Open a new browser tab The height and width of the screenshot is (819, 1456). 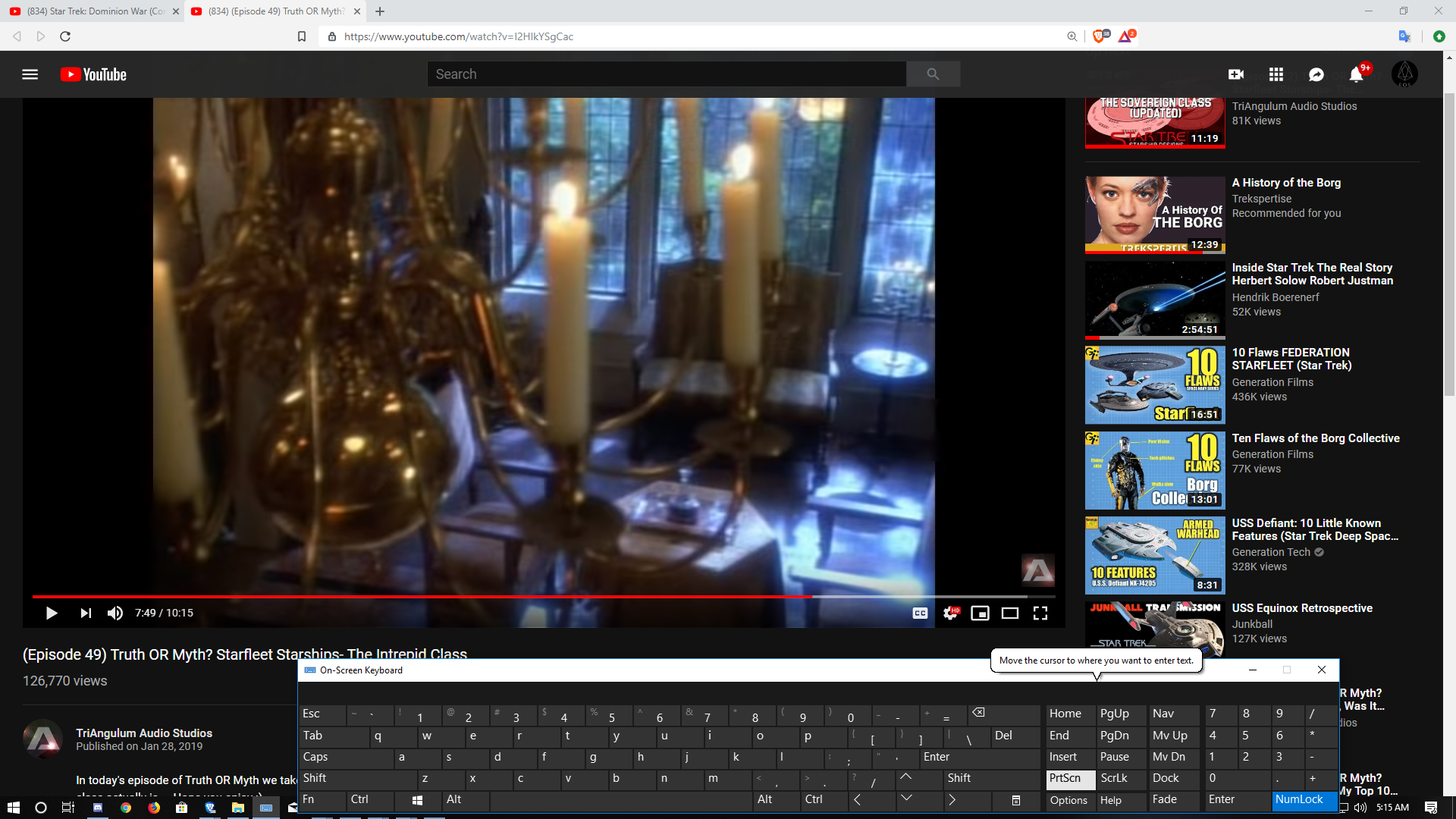click(x=380, y=11)
